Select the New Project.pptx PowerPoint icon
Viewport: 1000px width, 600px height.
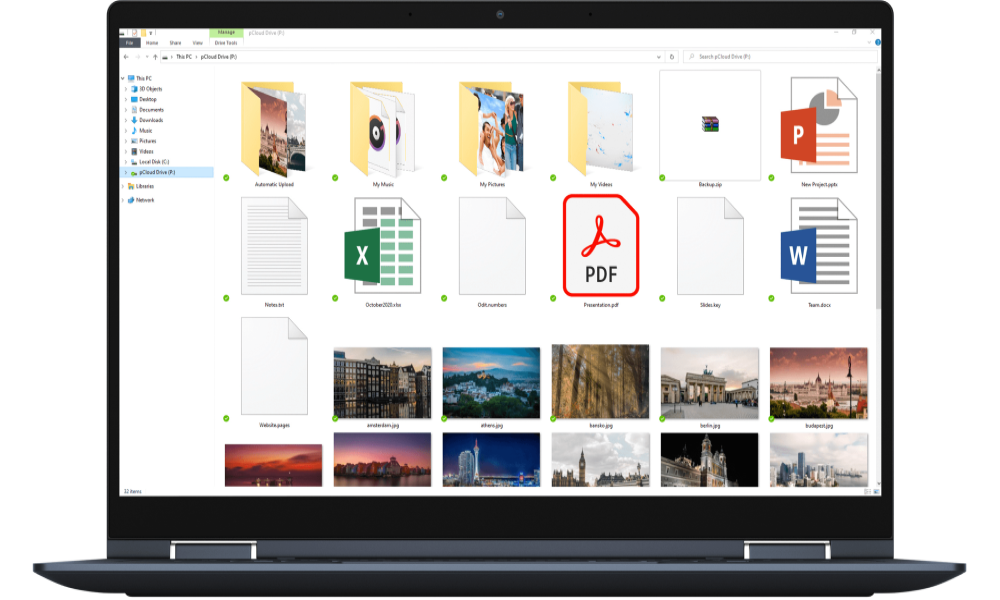pos(819,125)
